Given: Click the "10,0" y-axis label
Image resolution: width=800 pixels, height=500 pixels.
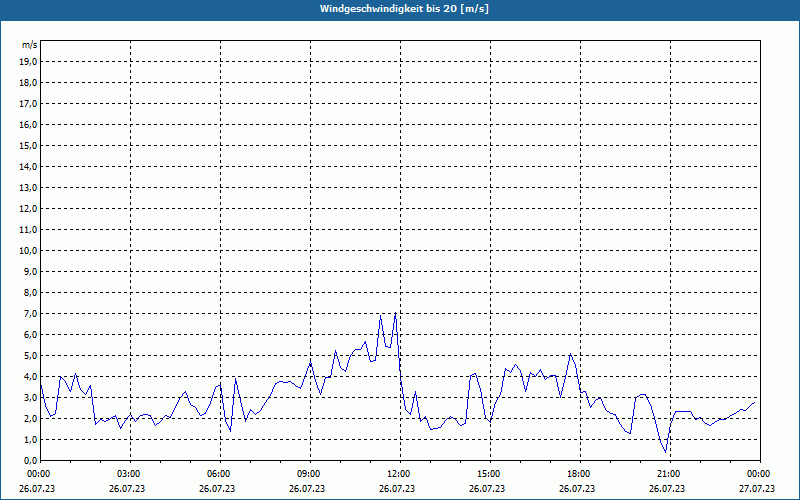Looking at the screenshot, I should tap(28, 251).
